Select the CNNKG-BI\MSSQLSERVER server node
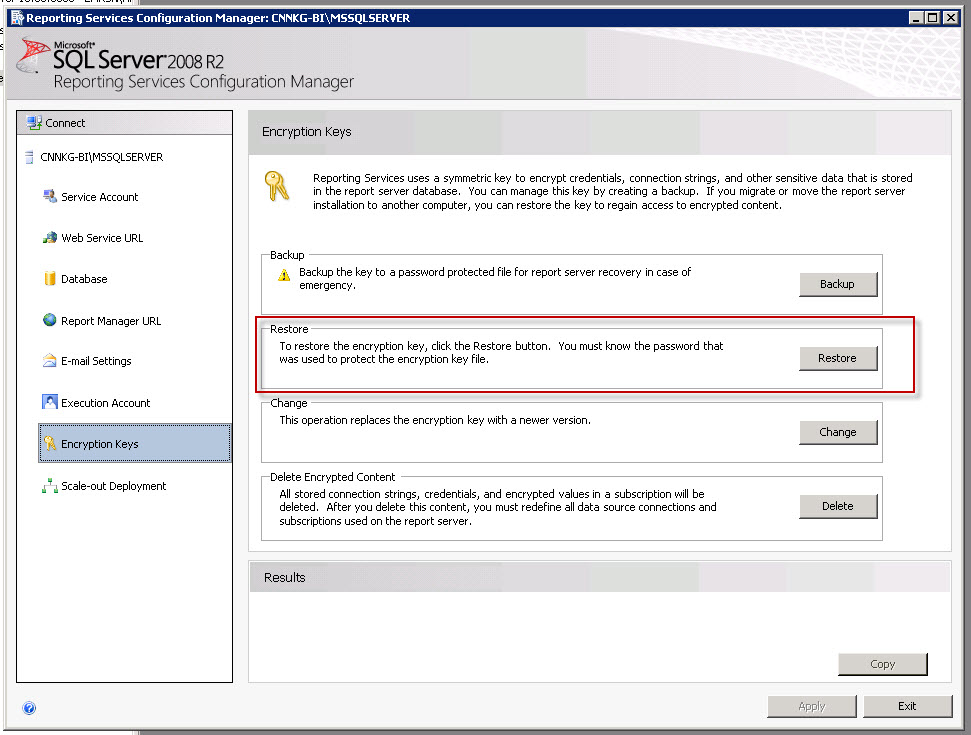 (102, 157)
